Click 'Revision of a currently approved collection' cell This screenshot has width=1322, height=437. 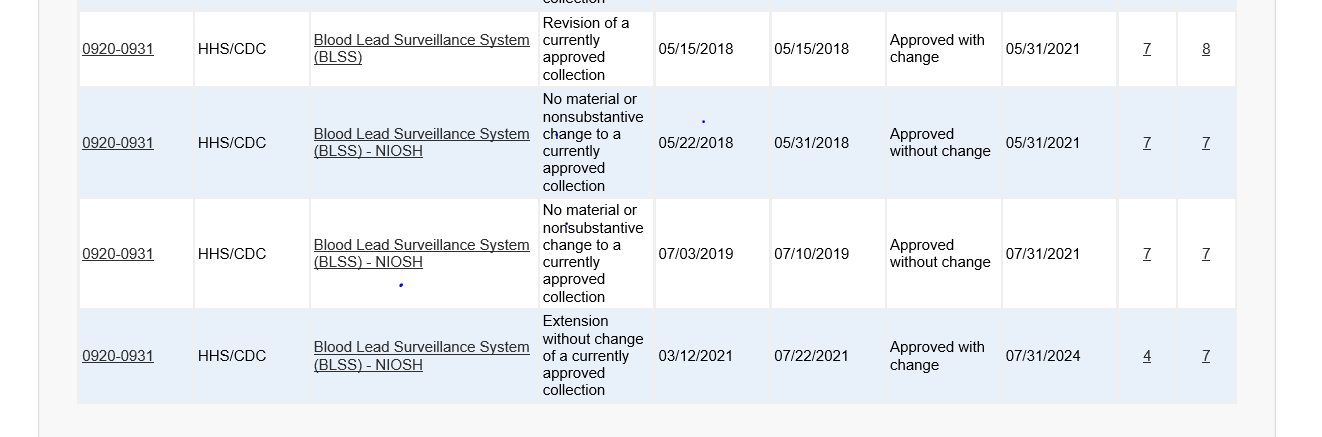click(586, 49)
